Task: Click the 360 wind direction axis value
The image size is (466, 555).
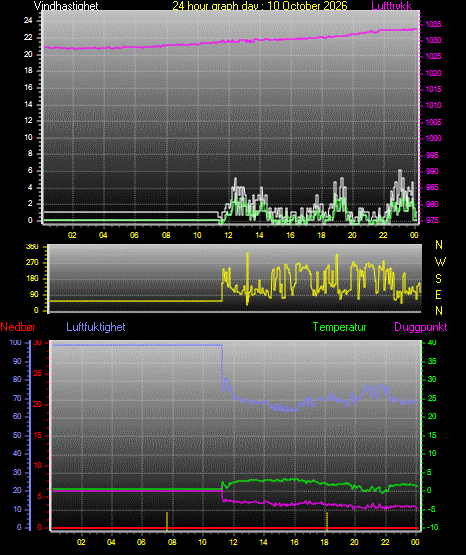Action: pos(32,246)
